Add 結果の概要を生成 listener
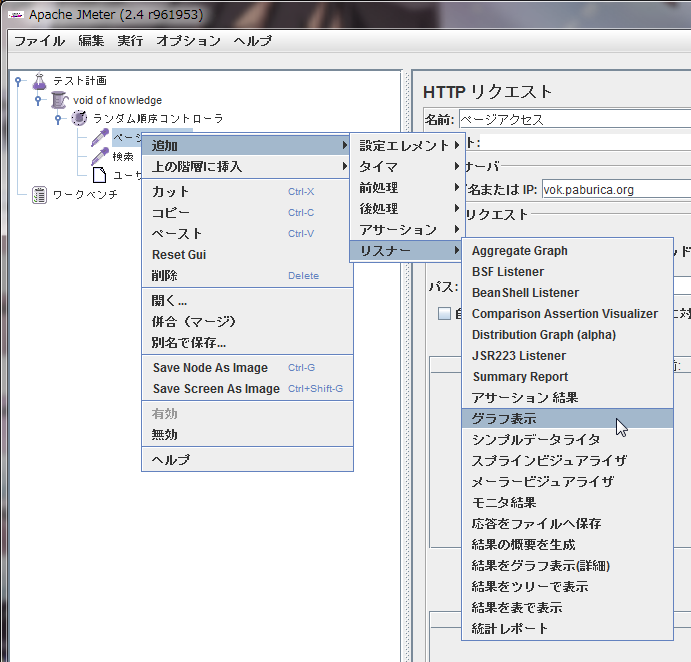This screenshot has height=662, width=691. coord(568,545)
